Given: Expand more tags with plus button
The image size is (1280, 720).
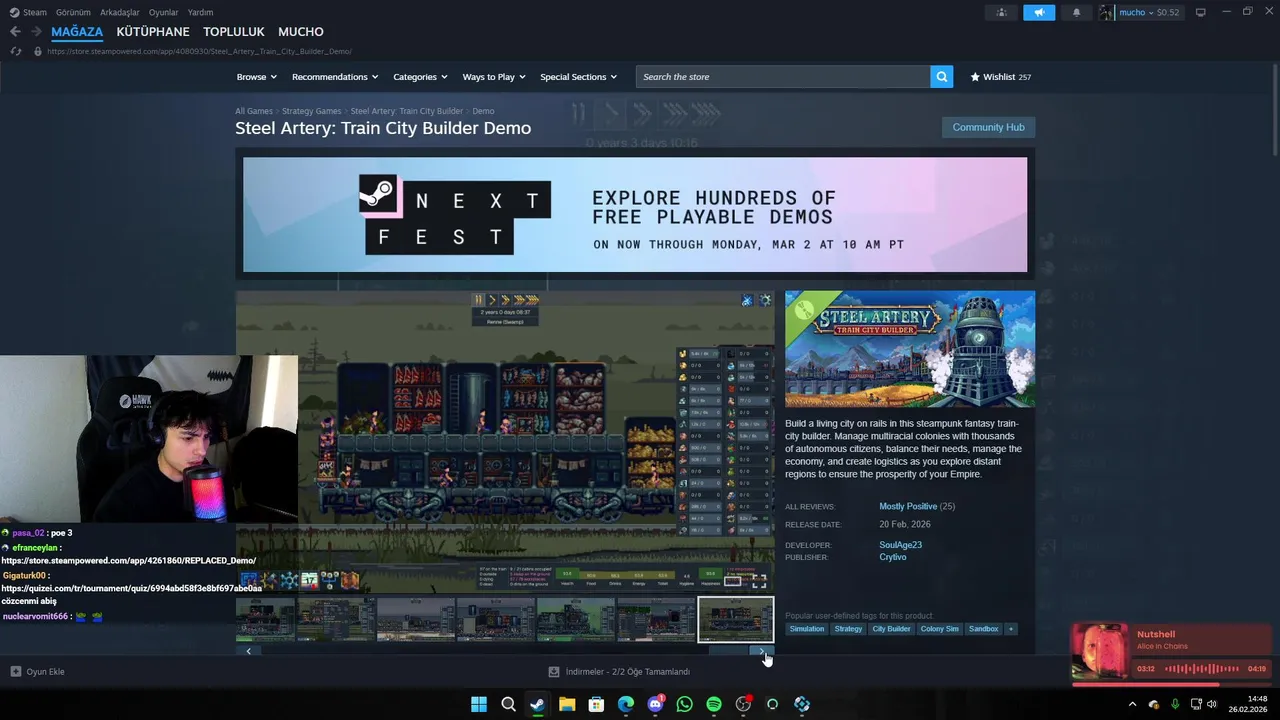Looking at the screenshot, I should tap(1010, 629).
